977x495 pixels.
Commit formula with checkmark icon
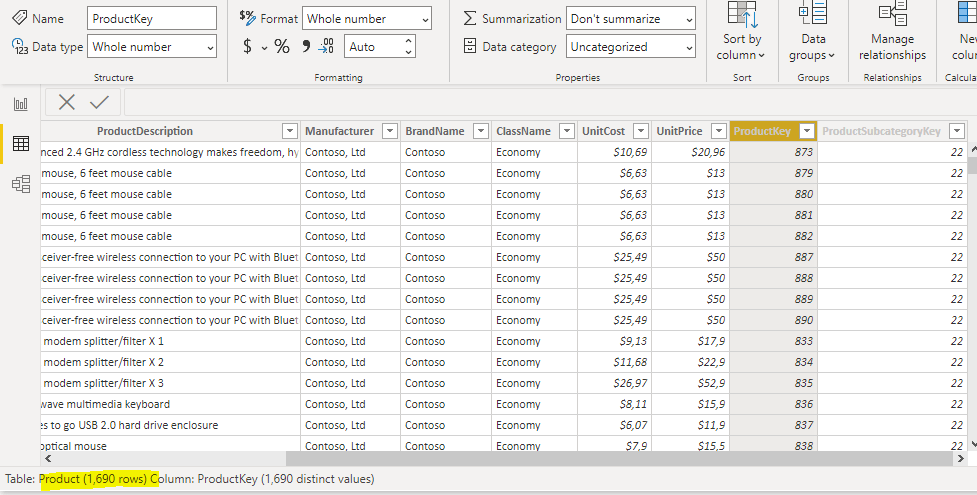[x=99, y=102]
